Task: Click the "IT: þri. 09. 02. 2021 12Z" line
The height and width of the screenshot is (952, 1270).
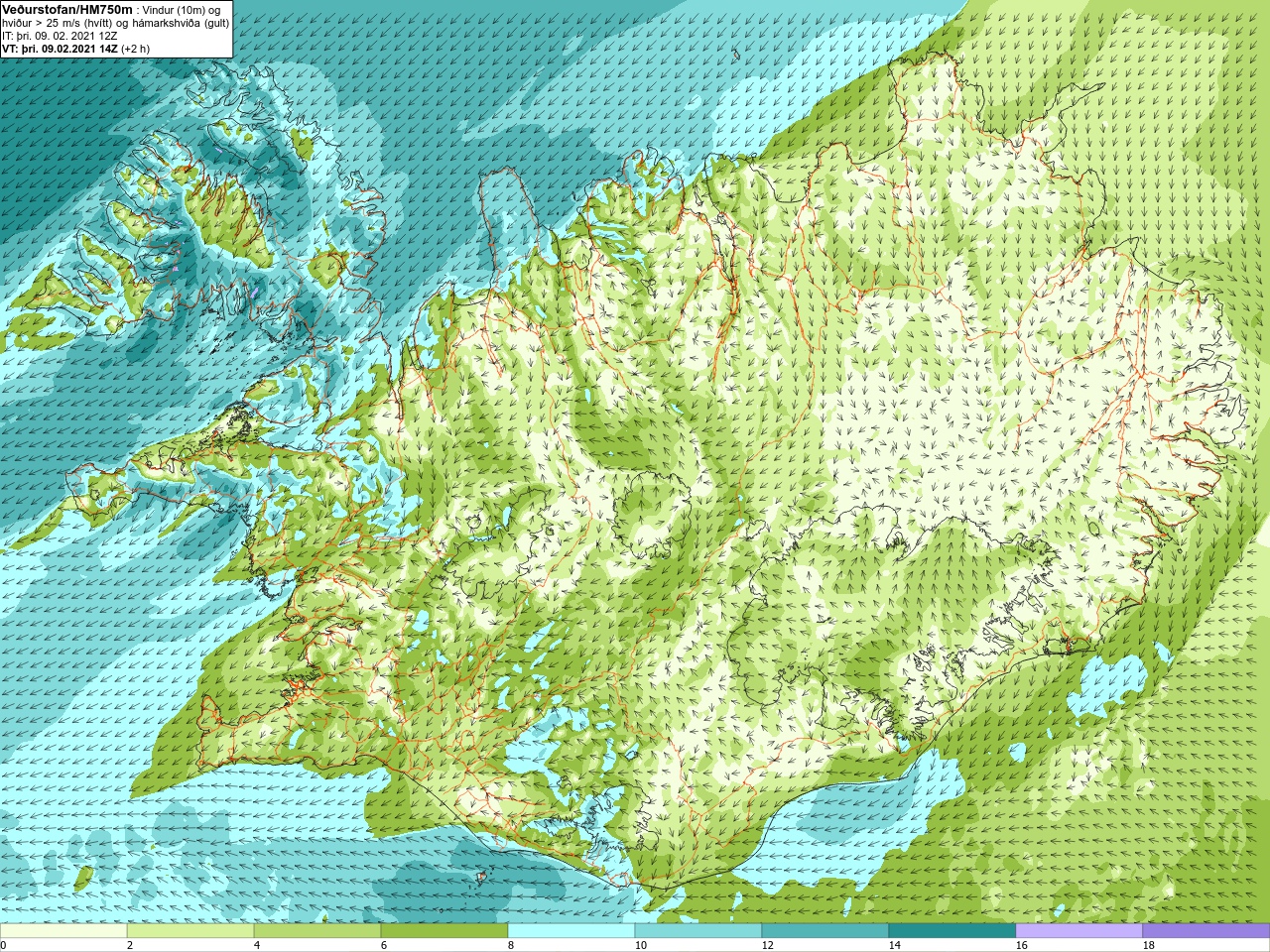Action: pyautogui.click(x=60, y=36)
